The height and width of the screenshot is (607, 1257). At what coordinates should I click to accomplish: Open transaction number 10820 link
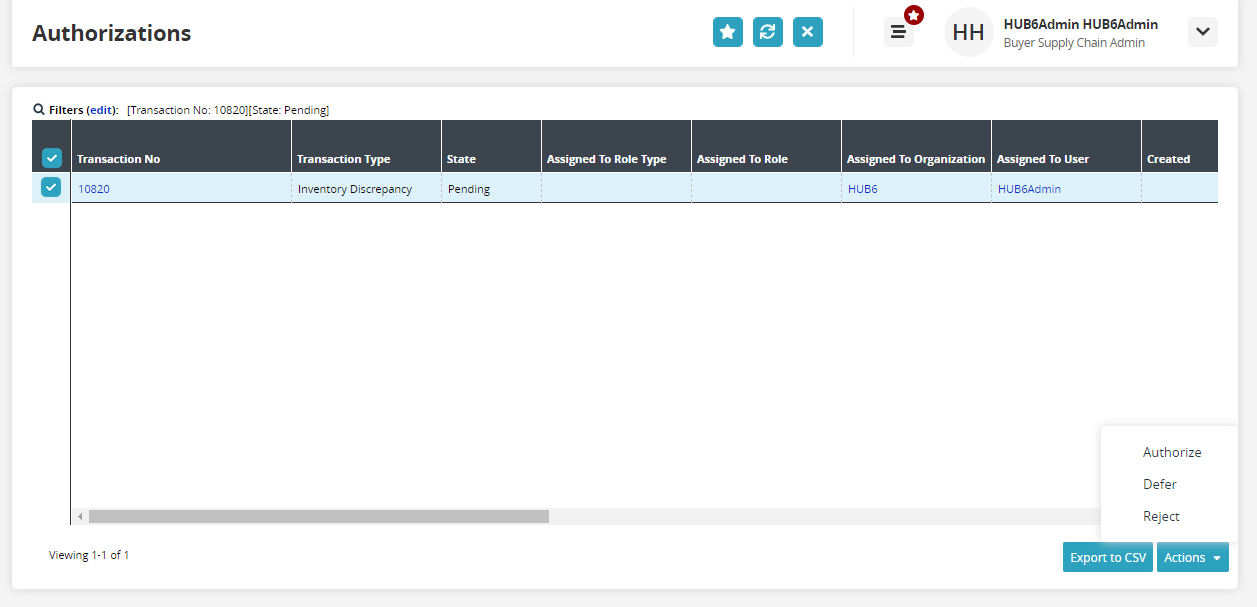pos(94,189)
